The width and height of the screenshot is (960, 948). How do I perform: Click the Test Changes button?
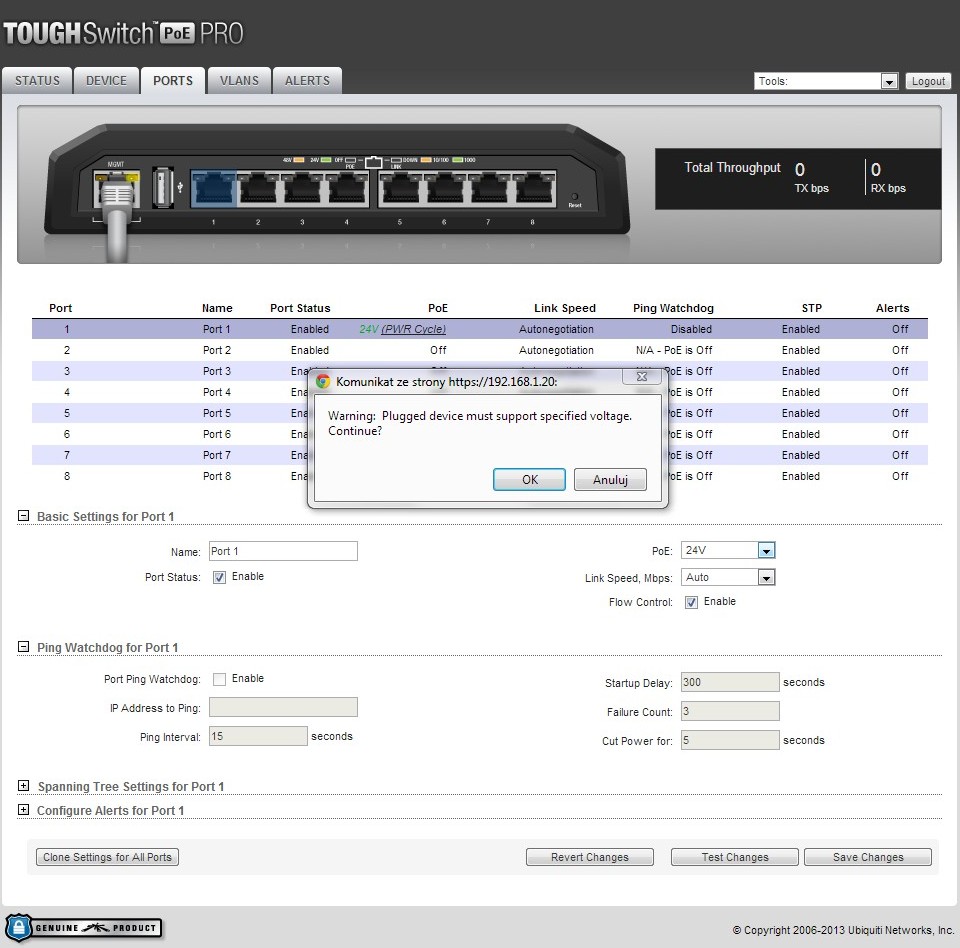[735, 857]
